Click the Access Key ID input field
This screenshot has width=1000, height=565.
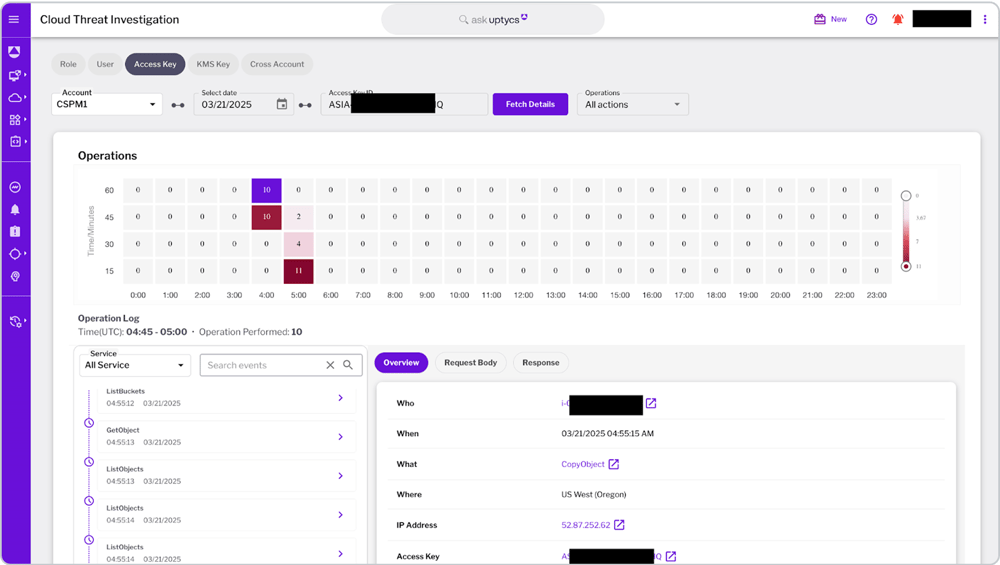(x=405, y=104)
